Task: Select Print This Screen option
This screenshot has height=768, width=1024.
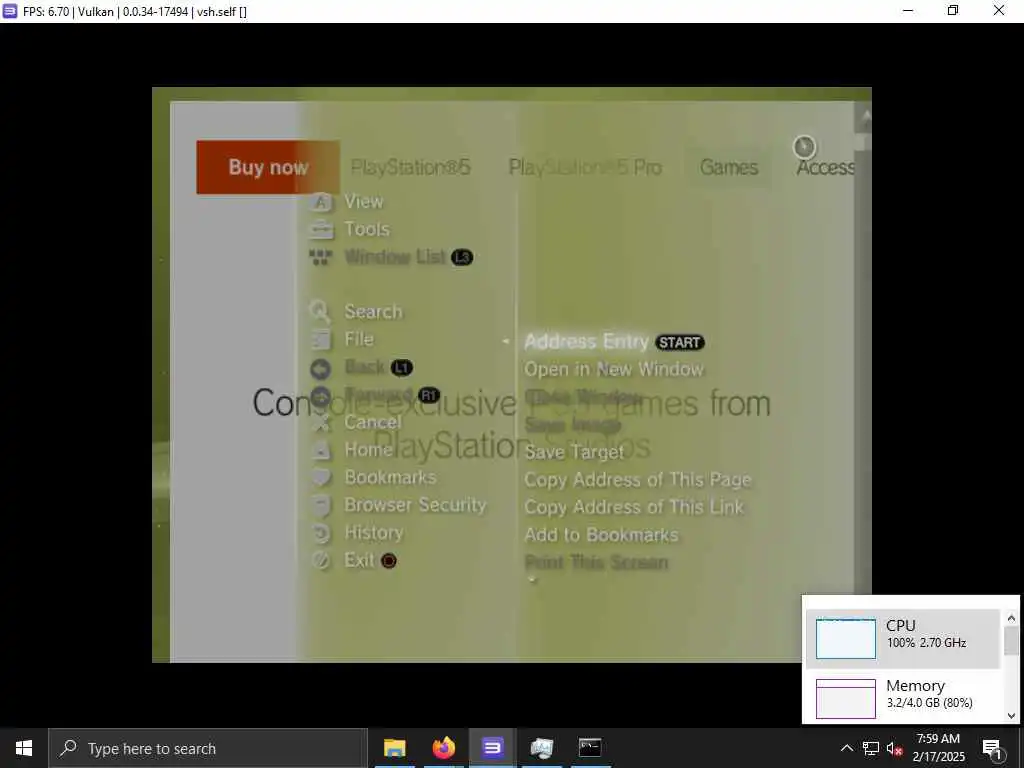Action: pos(596,562)
